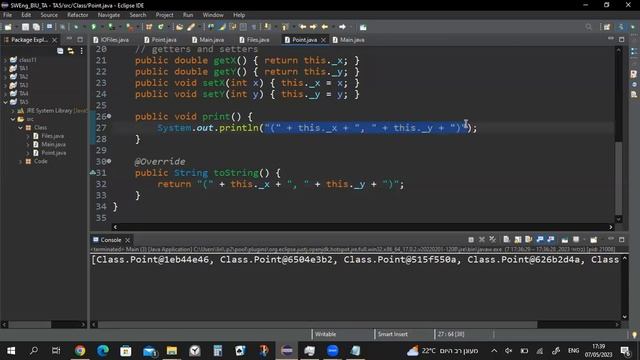This screenshot has width=640, height=360.
Task: Click the Search magnifier in top toolbar
Action: pyautogui.click(x=588, y=27)
